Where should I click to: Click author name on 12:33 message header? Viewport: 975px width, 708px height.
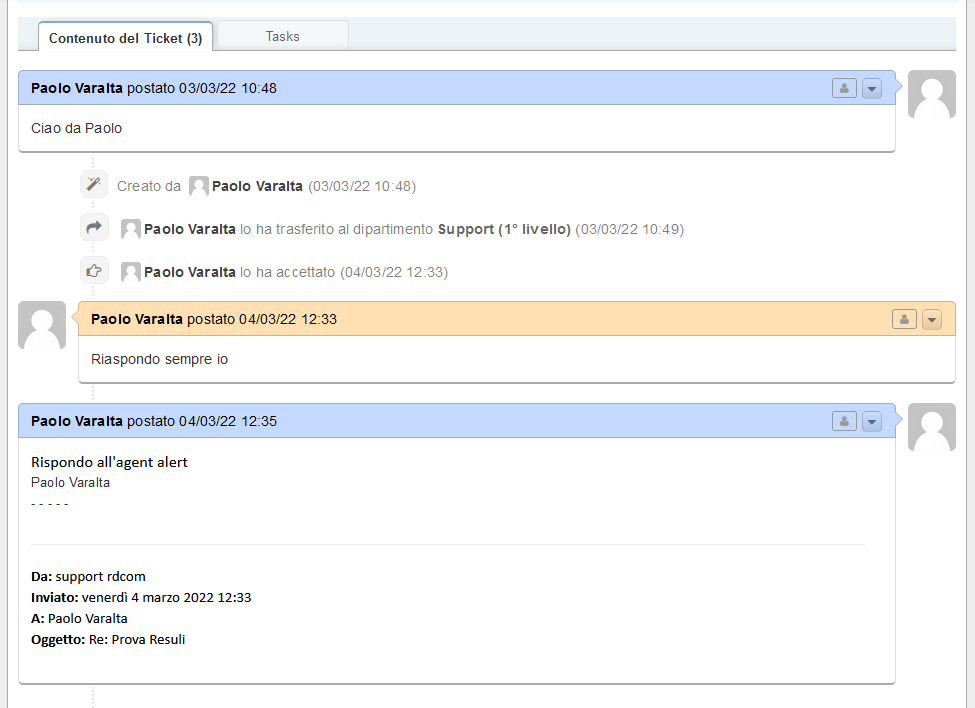click(x=136, y=319)
